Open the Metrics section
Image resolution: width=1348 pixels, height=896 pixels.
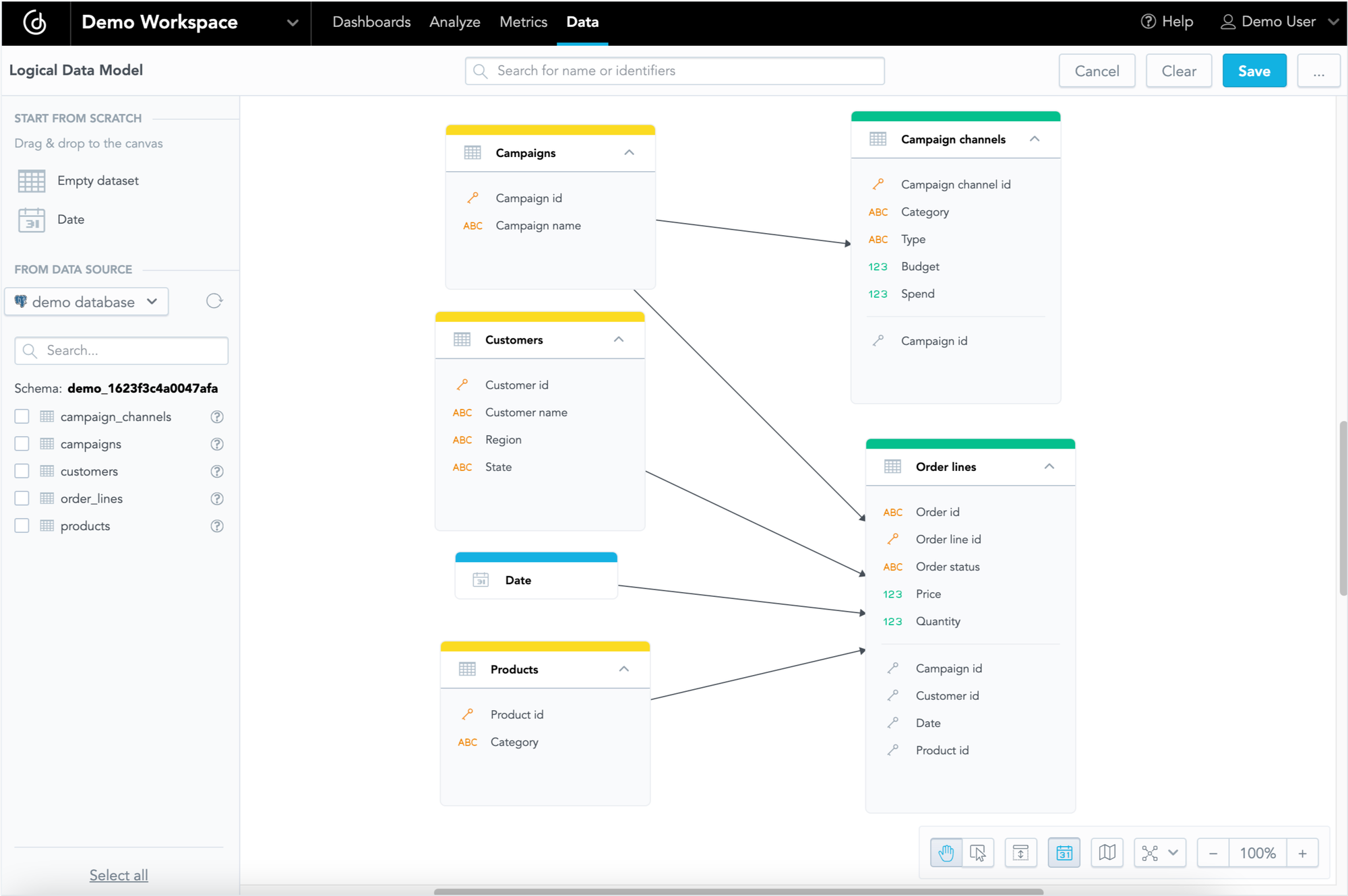tap(523, 22)
